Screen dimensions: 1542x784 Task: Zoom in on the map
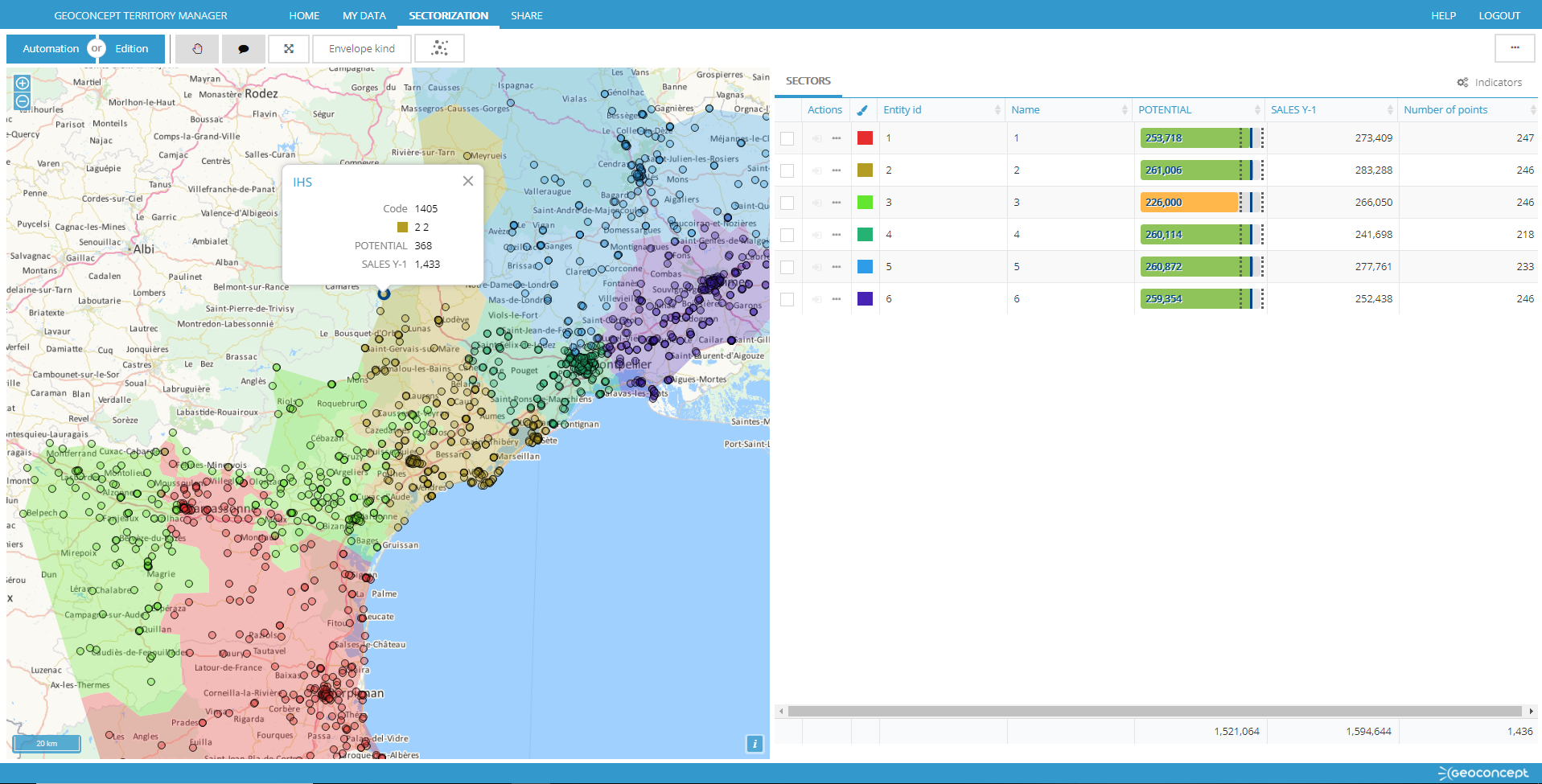22,83
